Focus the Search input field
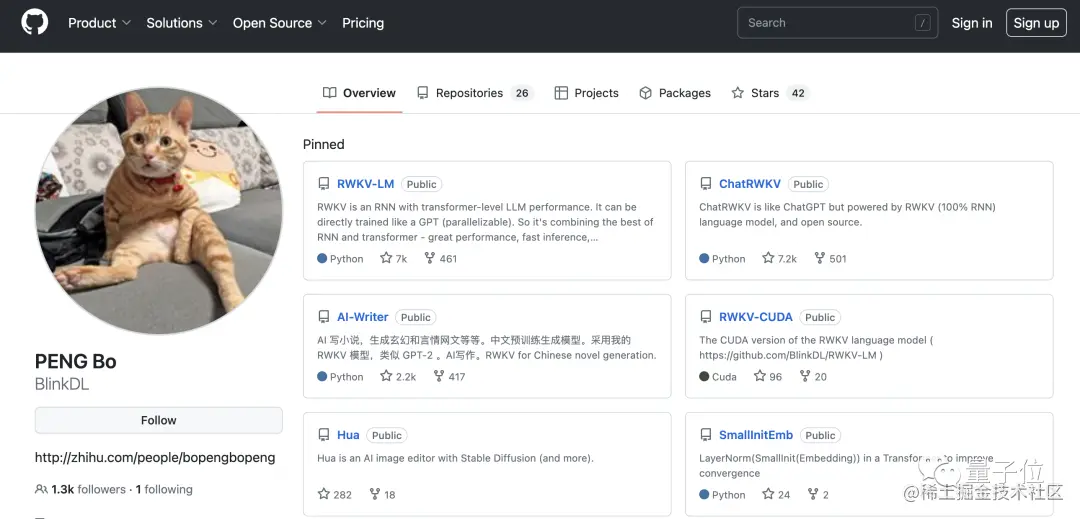The height and width of the screenshot is (519, 1080). [838, 23]
